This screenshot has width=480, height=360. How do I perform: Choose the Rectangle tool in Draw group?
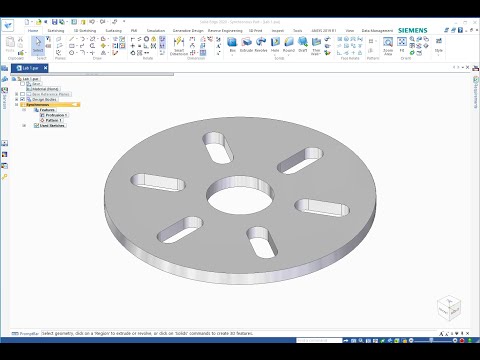coord(72,46)
